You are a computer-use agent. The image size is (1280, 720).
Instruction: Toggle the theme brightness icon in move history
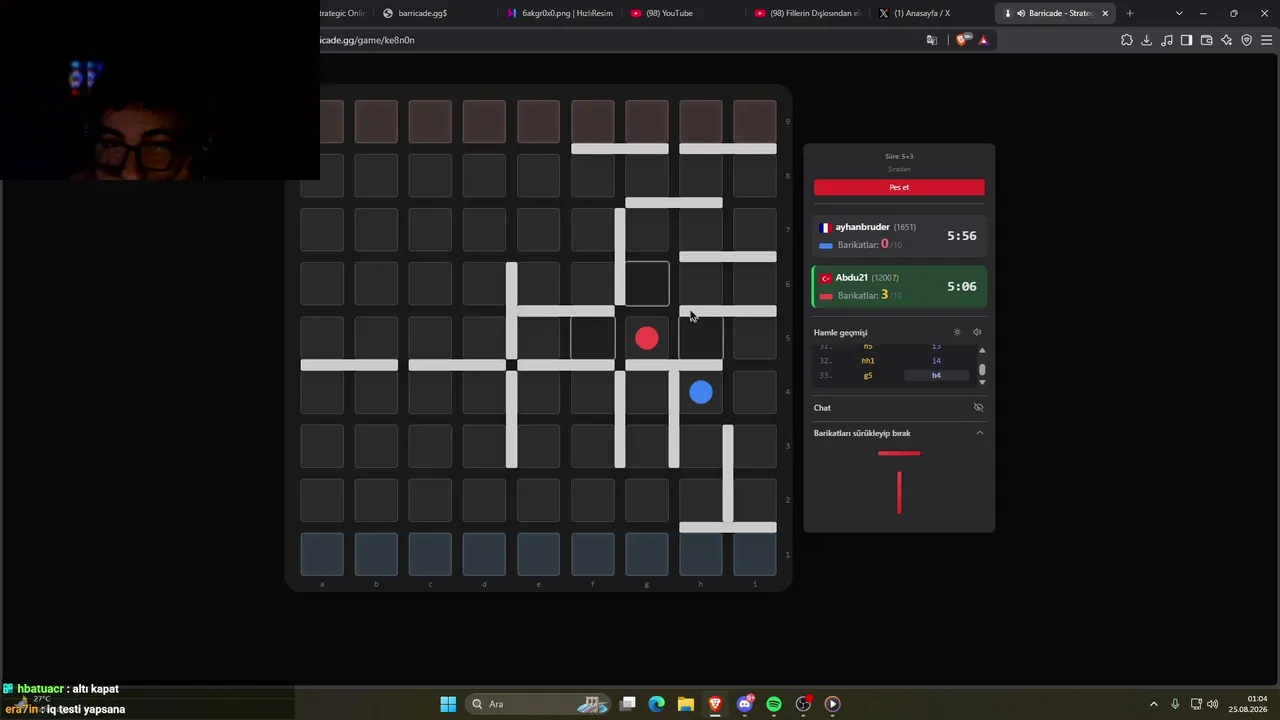[957, 332]
